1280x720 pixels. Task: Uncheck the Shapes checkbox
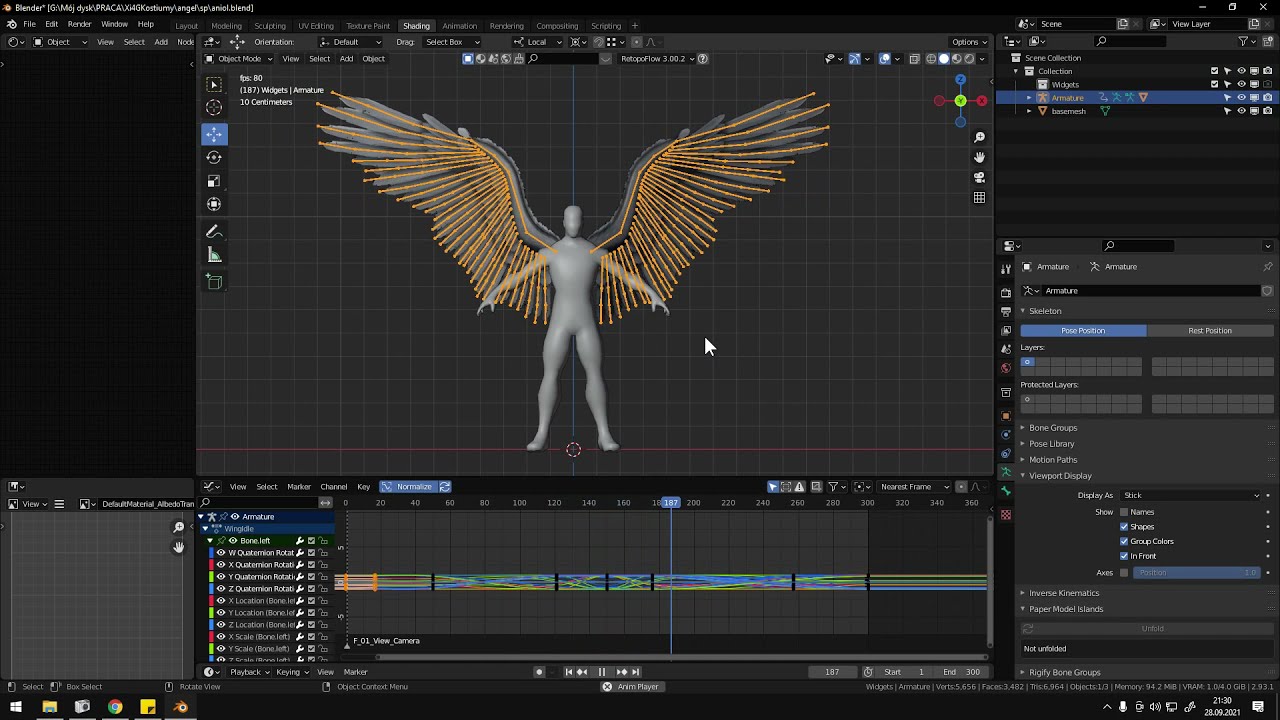(1124, 527)
